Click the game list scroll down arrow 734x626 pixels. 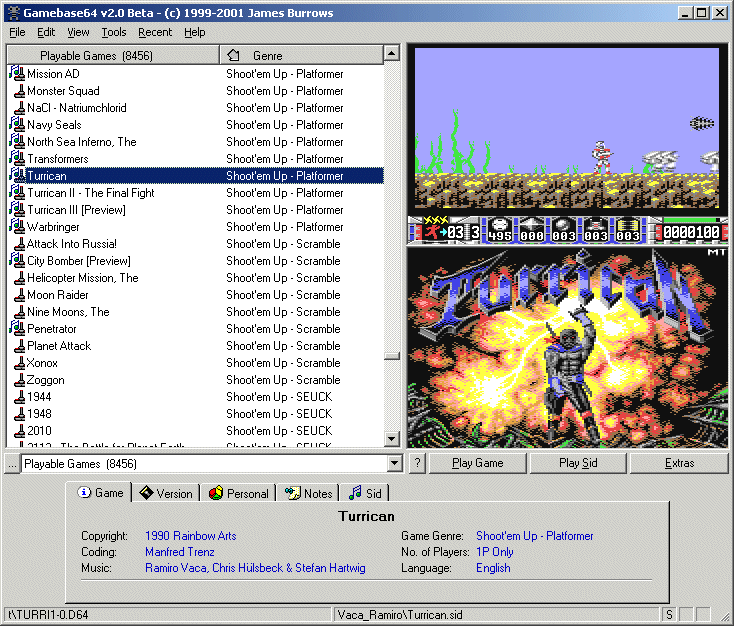pos(392,439)
